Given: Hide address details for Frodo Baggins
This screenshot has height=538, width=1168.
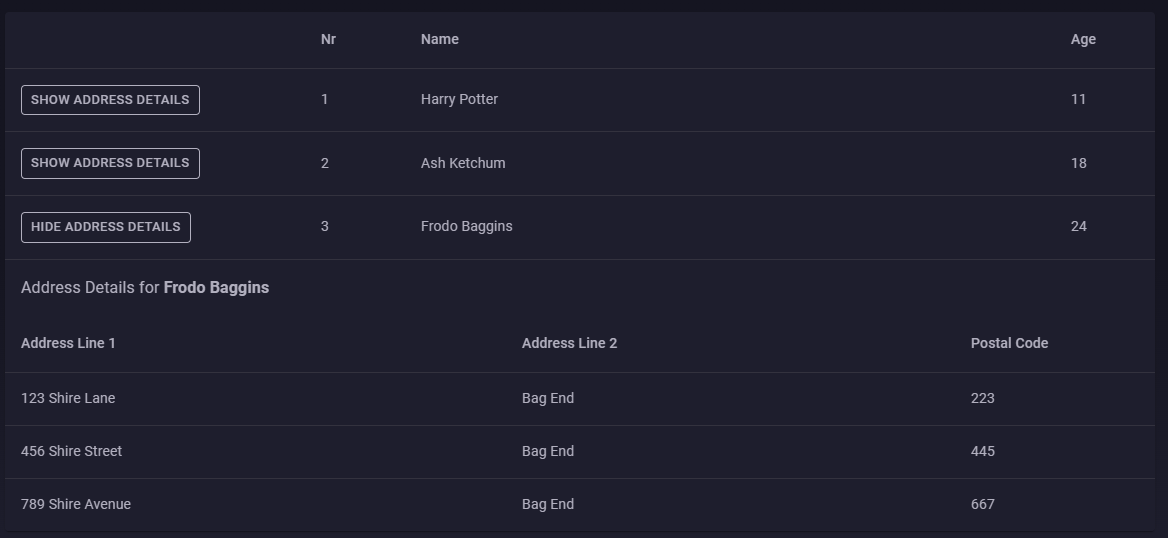Looking at the screenshot, I should [x=106, y=227].
